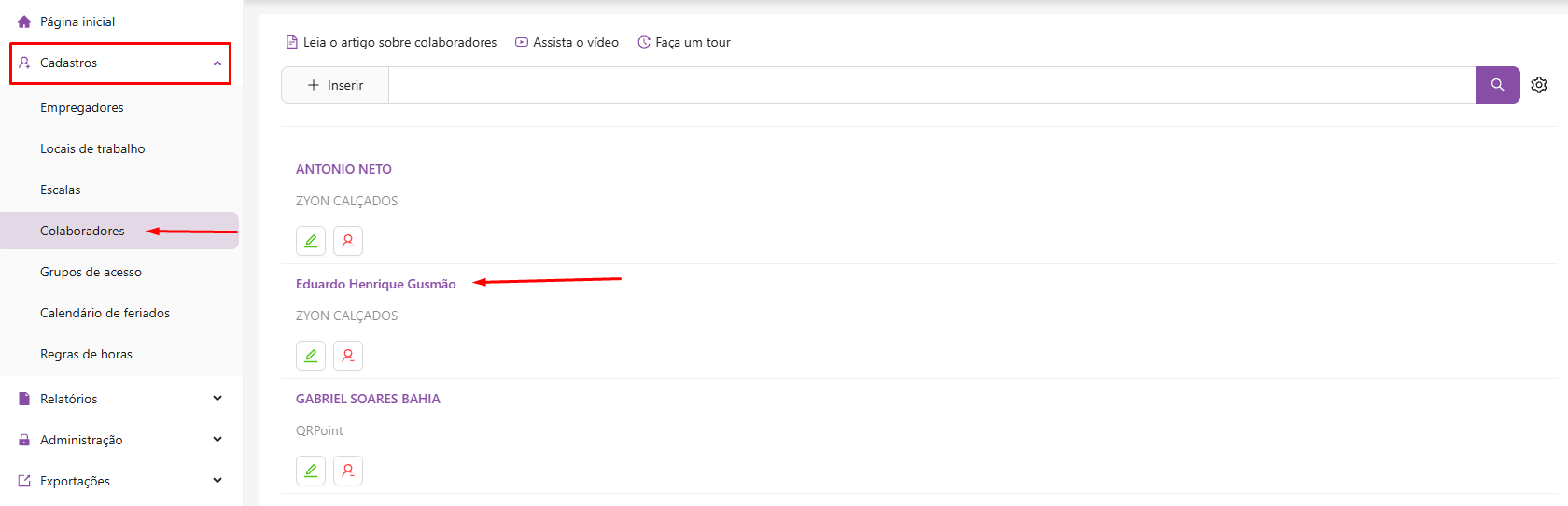Screen dimensions: 1568x506
Task: Click the Faça um tour link
Action: tap(692, 42)
